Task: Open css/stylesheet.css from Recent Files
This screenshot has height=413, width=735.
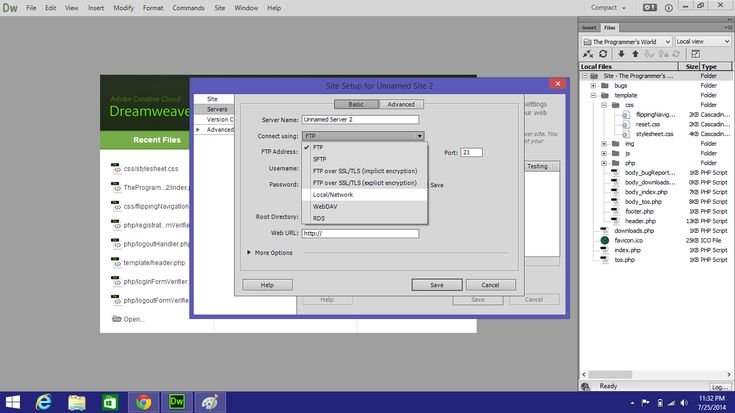Action: [x=151, y=168]
